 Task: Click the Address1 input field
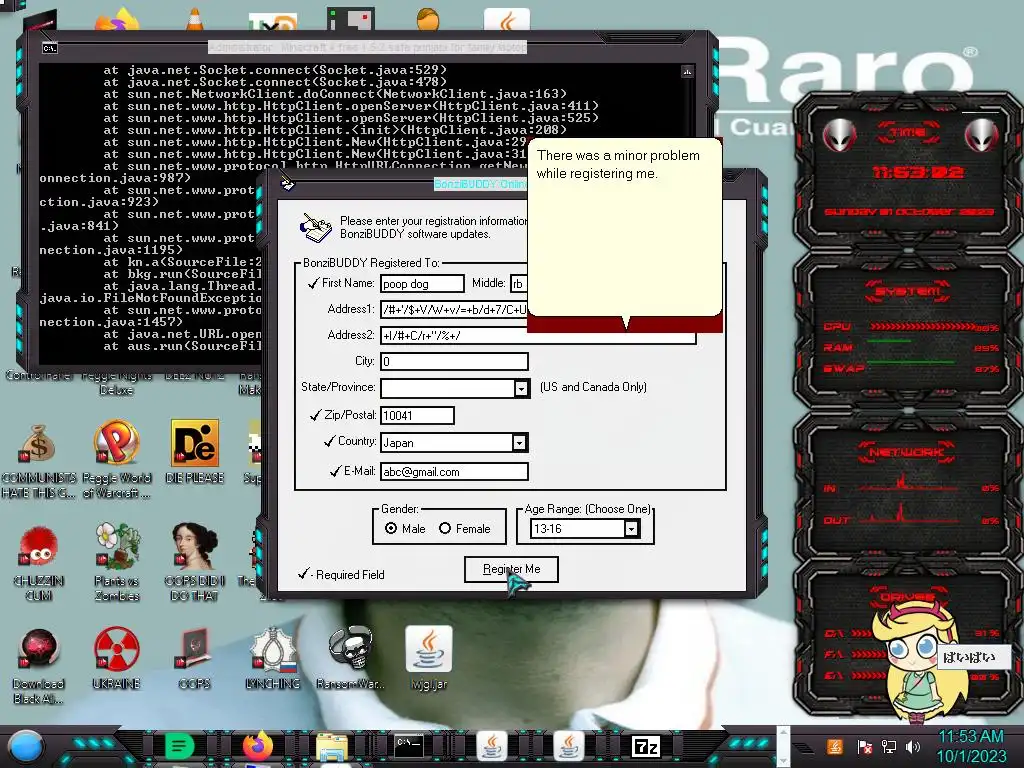[x=454, y=310]
